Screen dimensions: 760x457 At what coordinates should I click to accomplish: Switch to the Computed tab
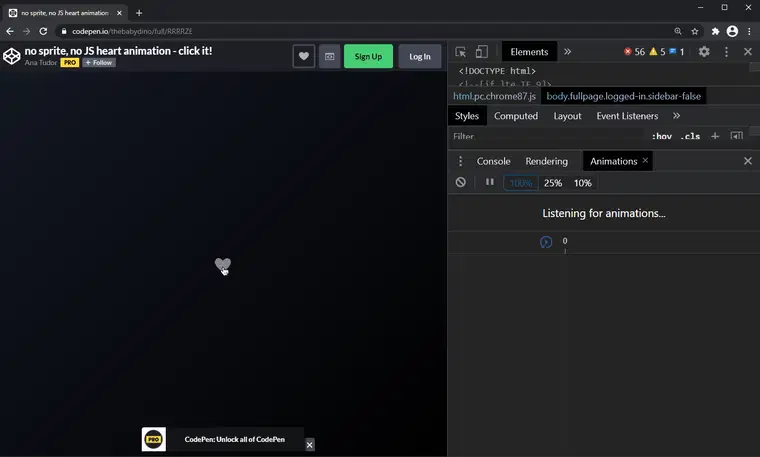pos(516,116)
